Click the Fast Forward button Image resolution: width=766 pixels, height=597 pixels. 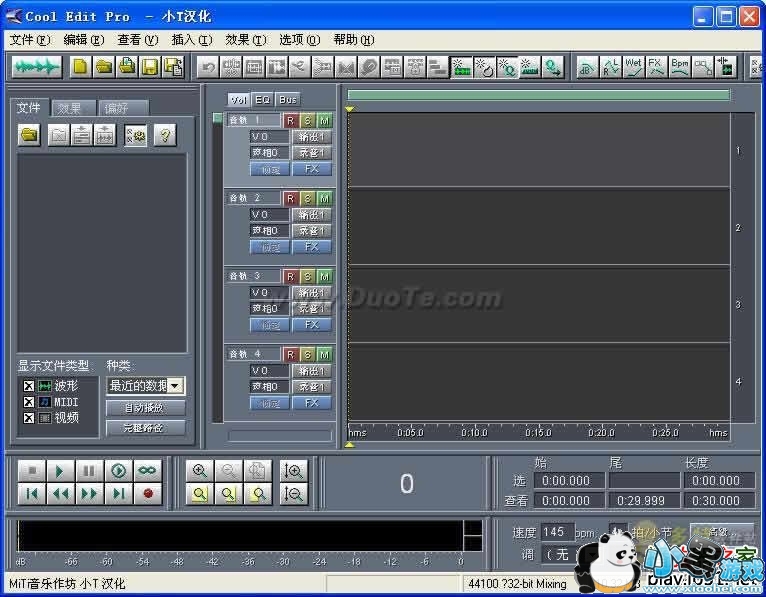point(89,494)
